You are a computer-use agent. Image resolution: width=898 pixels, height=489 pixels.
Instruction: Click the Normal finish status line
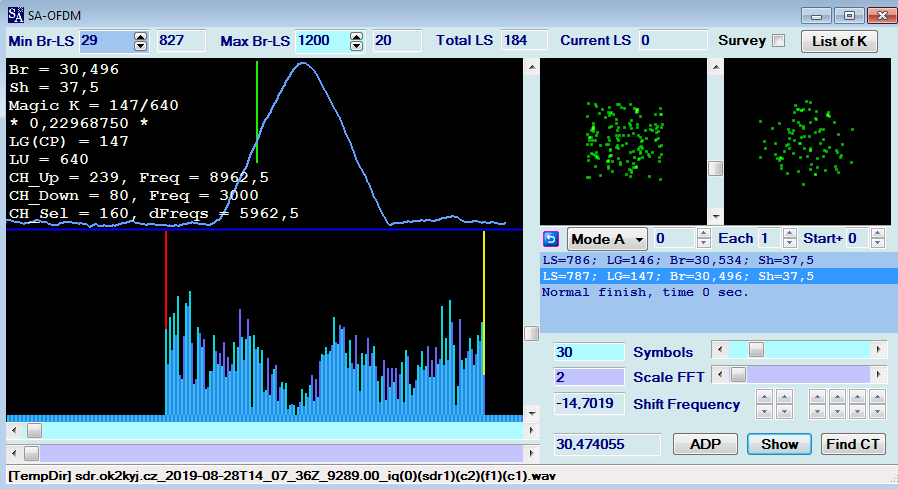tap(645, 292)
